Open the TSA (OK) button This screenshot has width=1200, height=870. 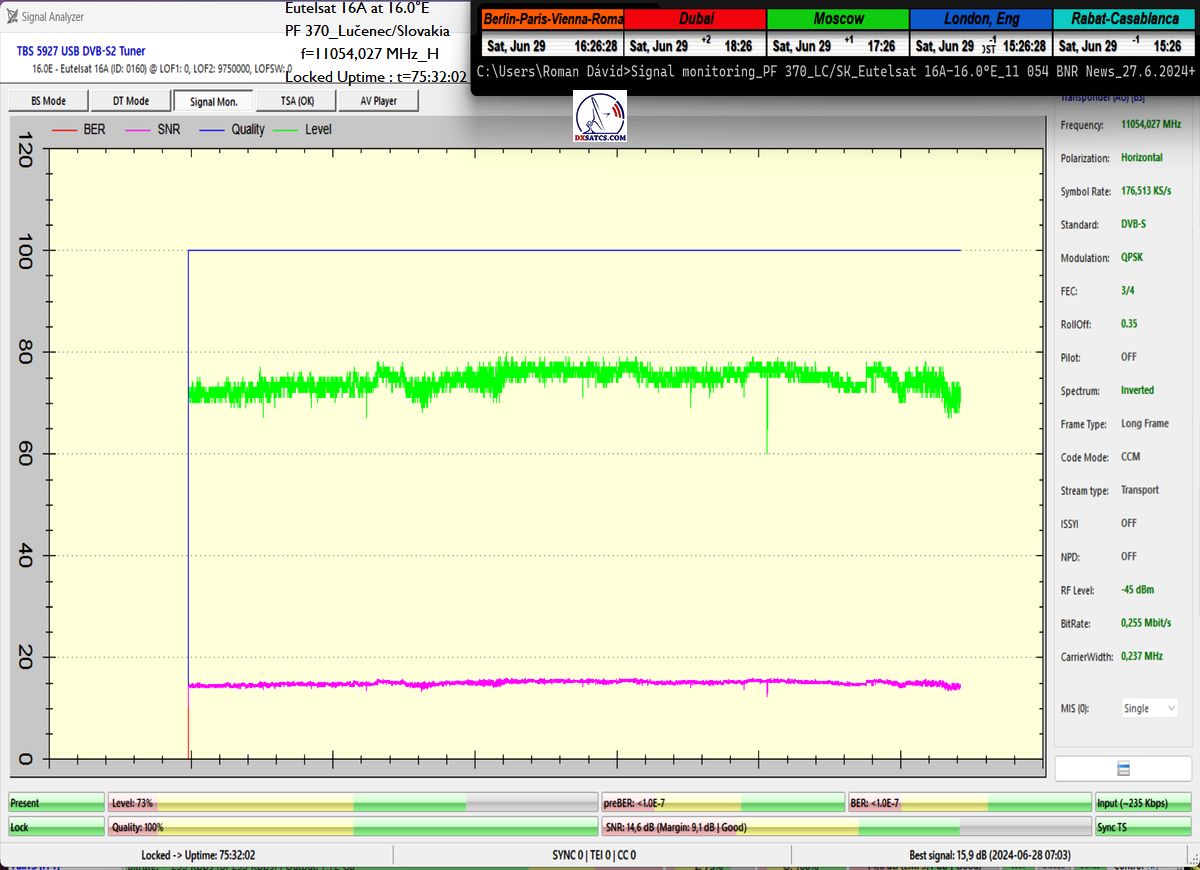pos(296,101)
